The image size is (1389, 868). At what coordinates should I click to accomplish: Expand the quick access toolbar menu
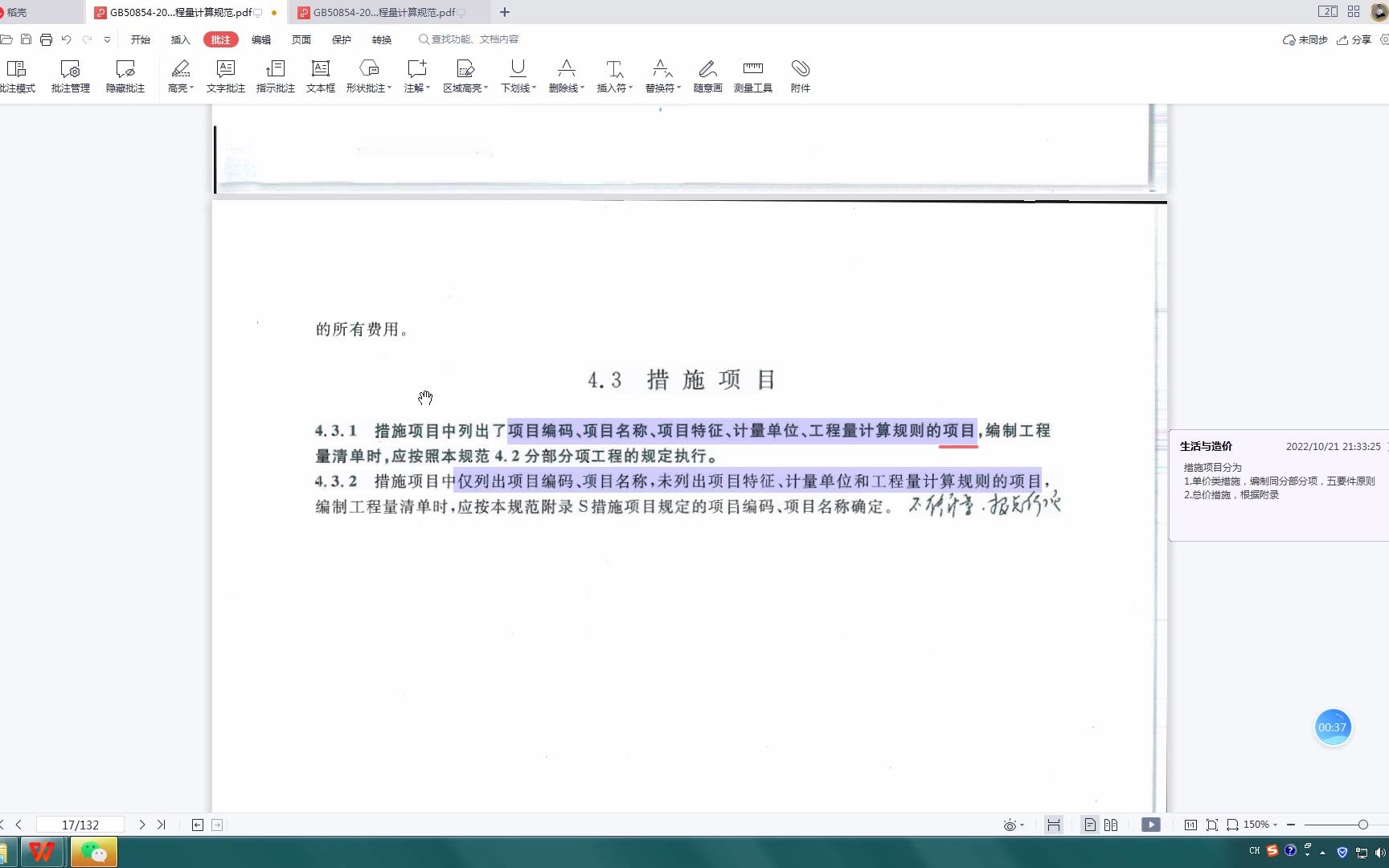point(107,39)
